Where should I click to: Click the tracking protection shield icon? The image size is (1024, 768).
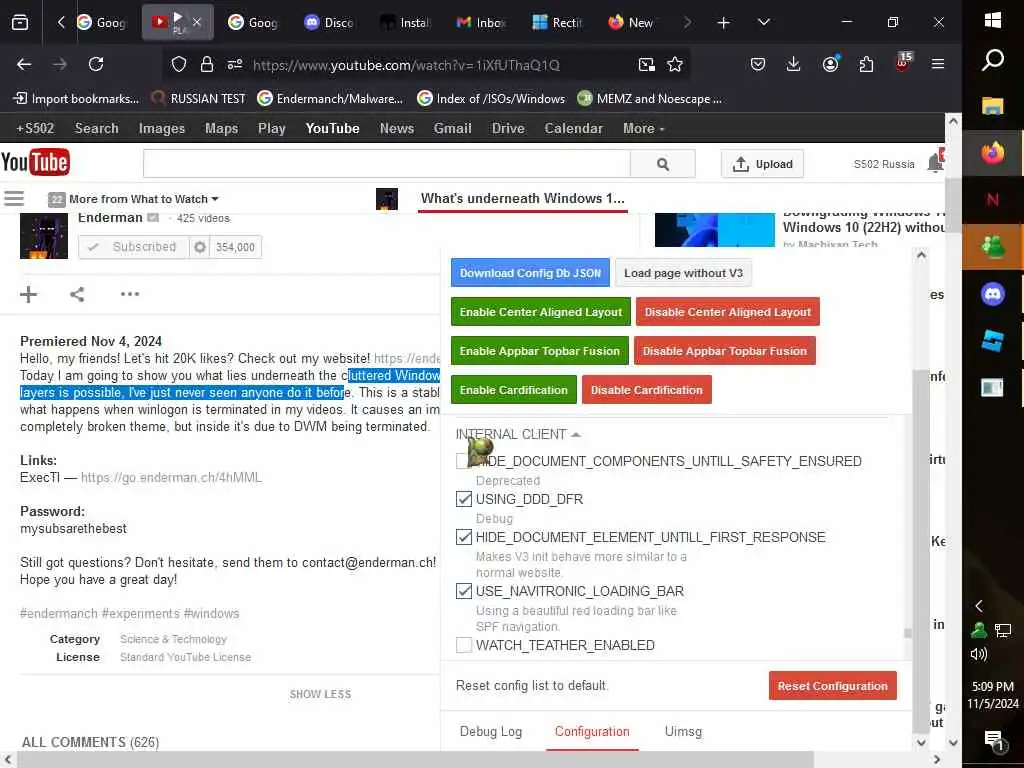179,64
